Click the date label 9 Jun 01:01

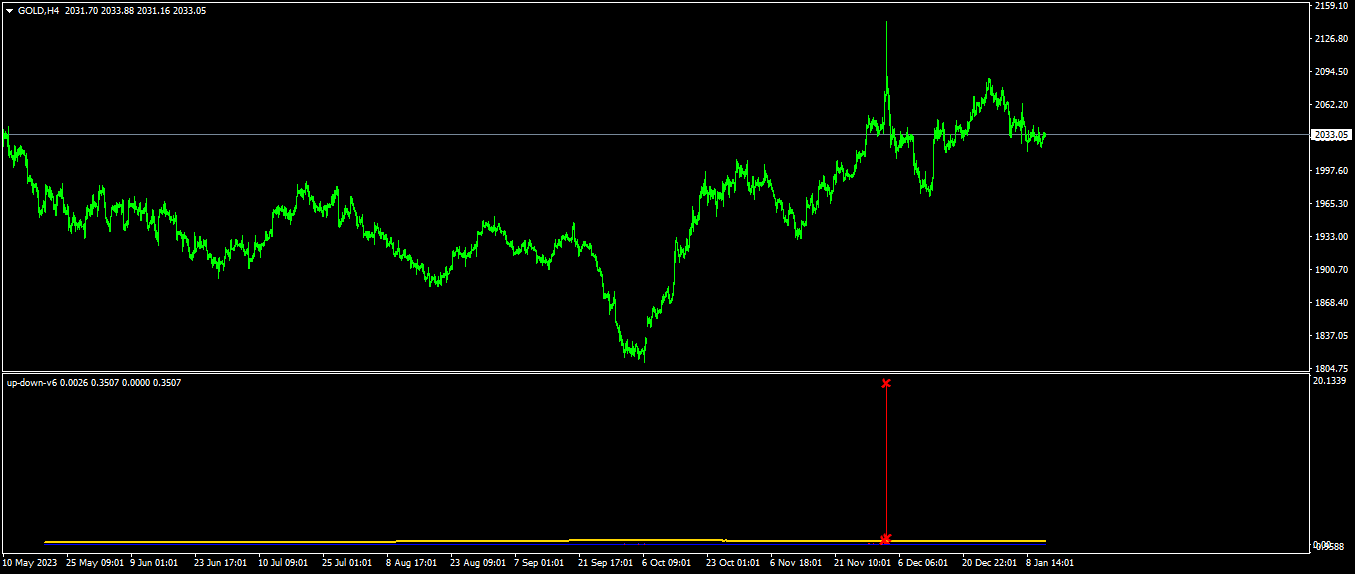coord(154,563)
